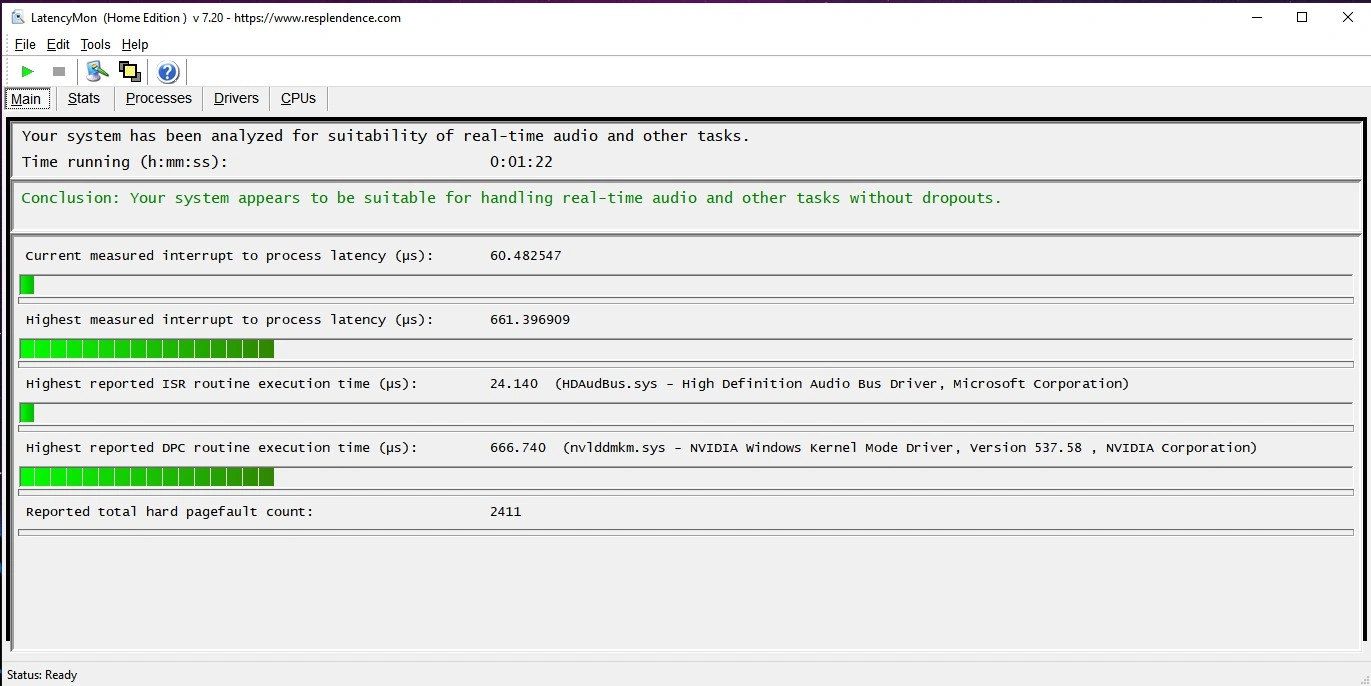Select the Main tab
Screen dimensions: 1371x686
(26, 98)
